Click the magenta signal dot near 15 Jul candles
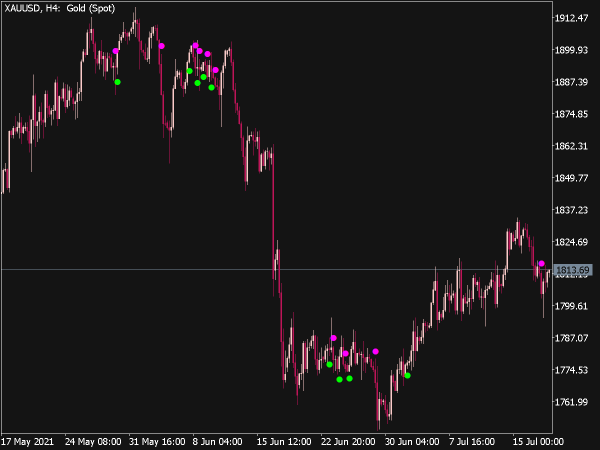 point(541,263)
